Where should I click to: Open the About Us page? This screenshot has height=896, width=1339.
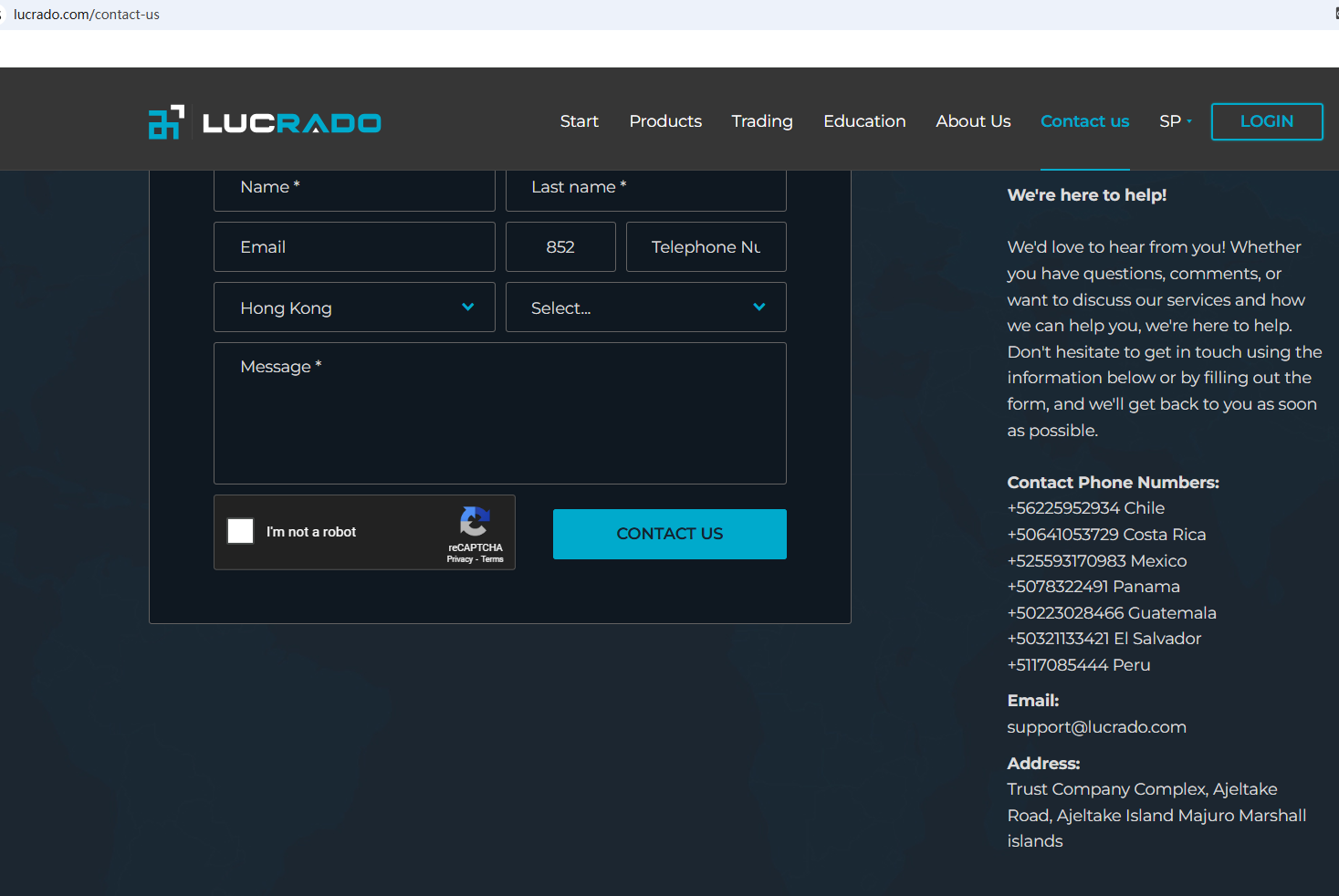(x=973, y=121)
